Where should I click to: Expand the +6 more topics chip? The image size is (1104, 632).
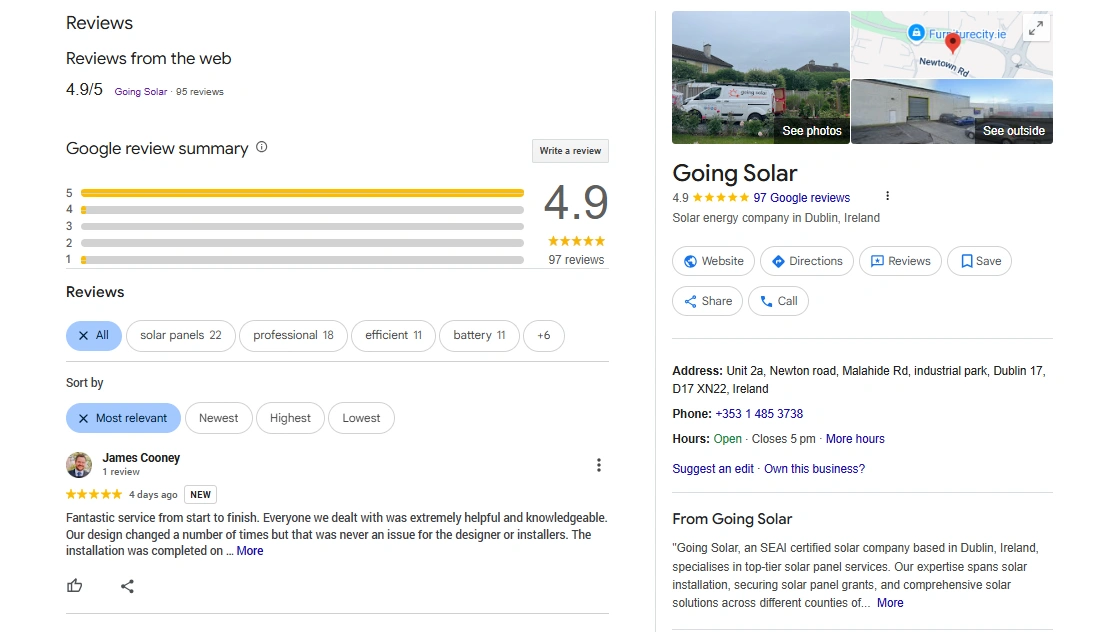[x=543, y=336]
